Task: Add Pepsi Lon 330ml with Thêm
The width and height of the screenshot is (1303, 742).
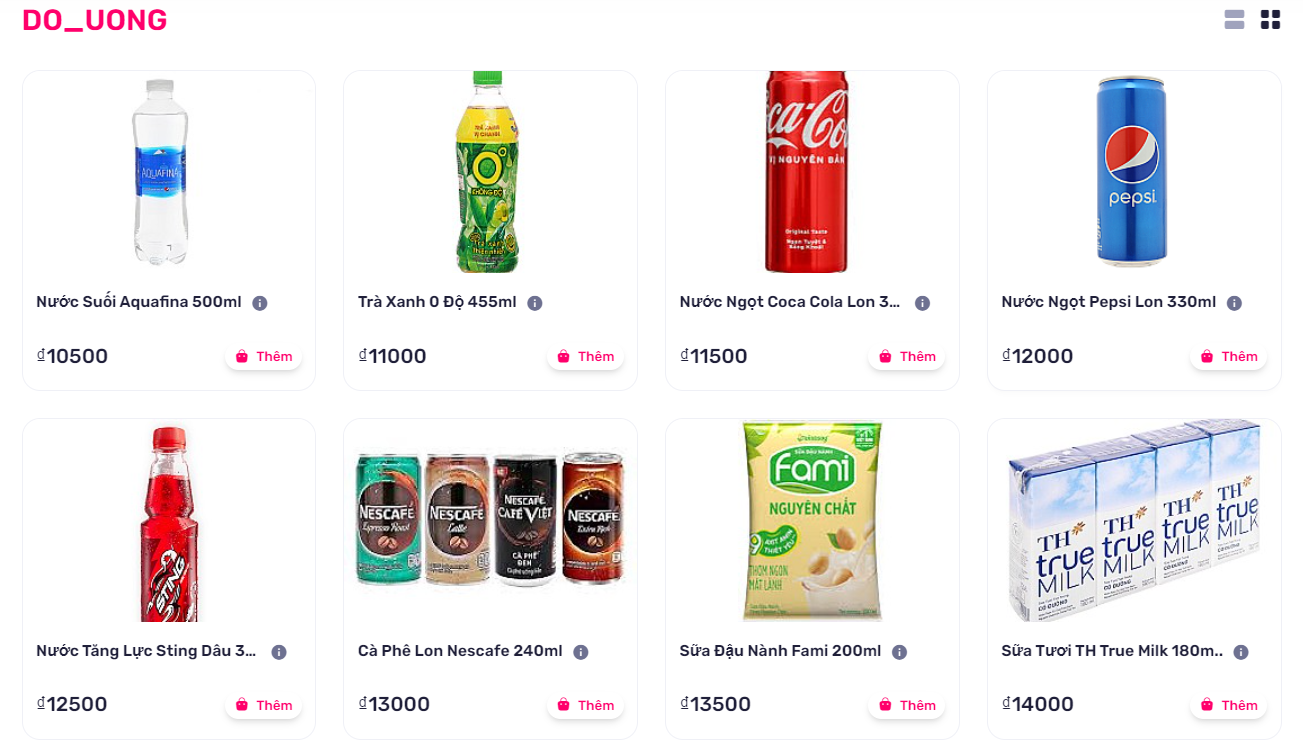Action: coord(1229,357)
